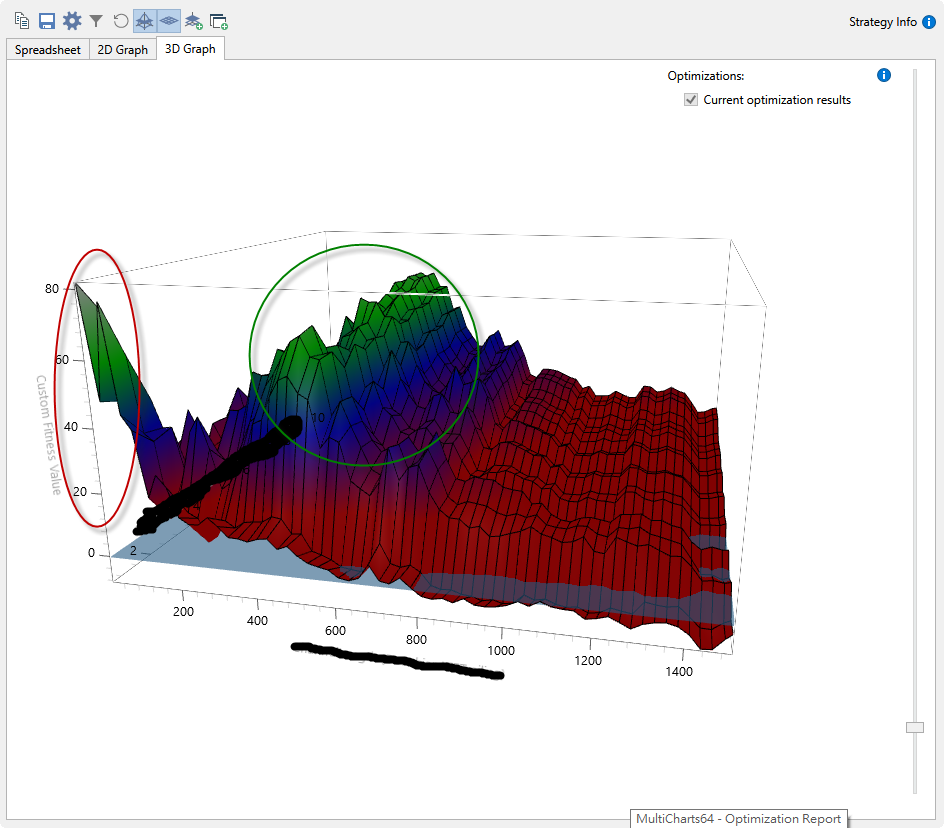Click the 200 axis tick label
Screen dimensions: 944x828
pos(183,612)
